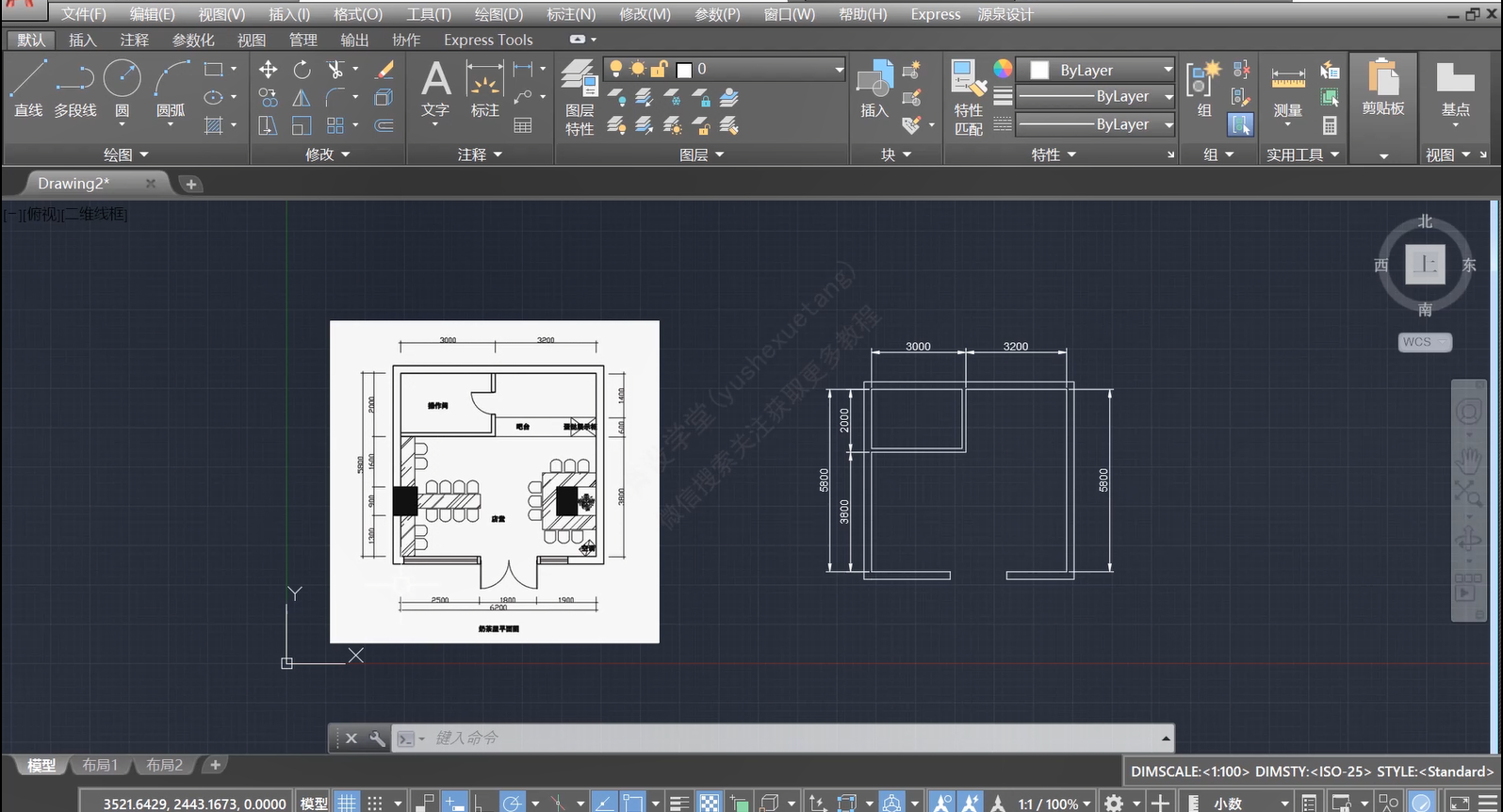The height and width of the screenshot is (812, 1503).
Task: Click the 组 group tool
Action: tap(1204, 89)
